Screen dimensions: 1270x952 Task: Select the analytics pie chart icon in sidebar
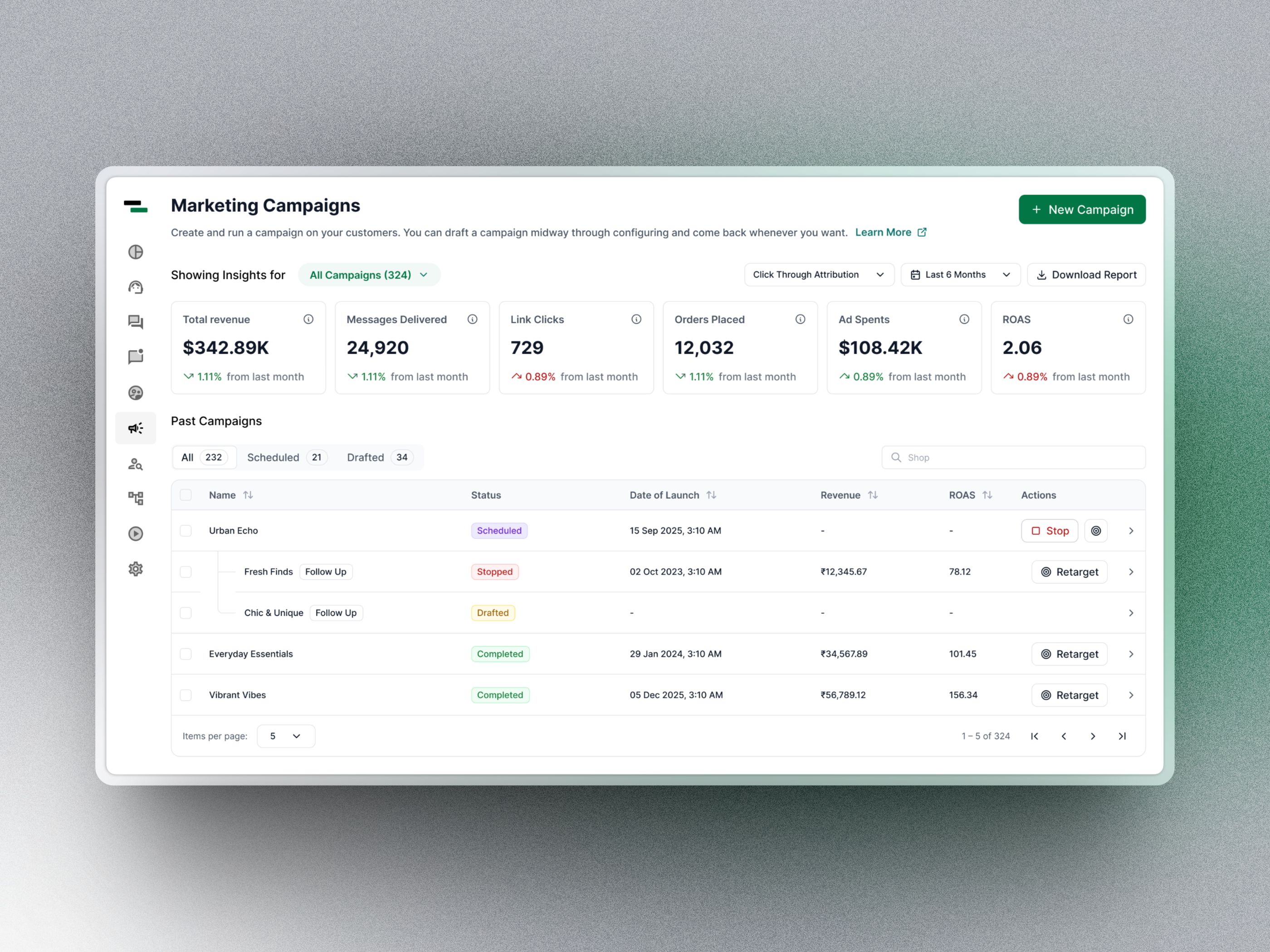click(136, 252)
